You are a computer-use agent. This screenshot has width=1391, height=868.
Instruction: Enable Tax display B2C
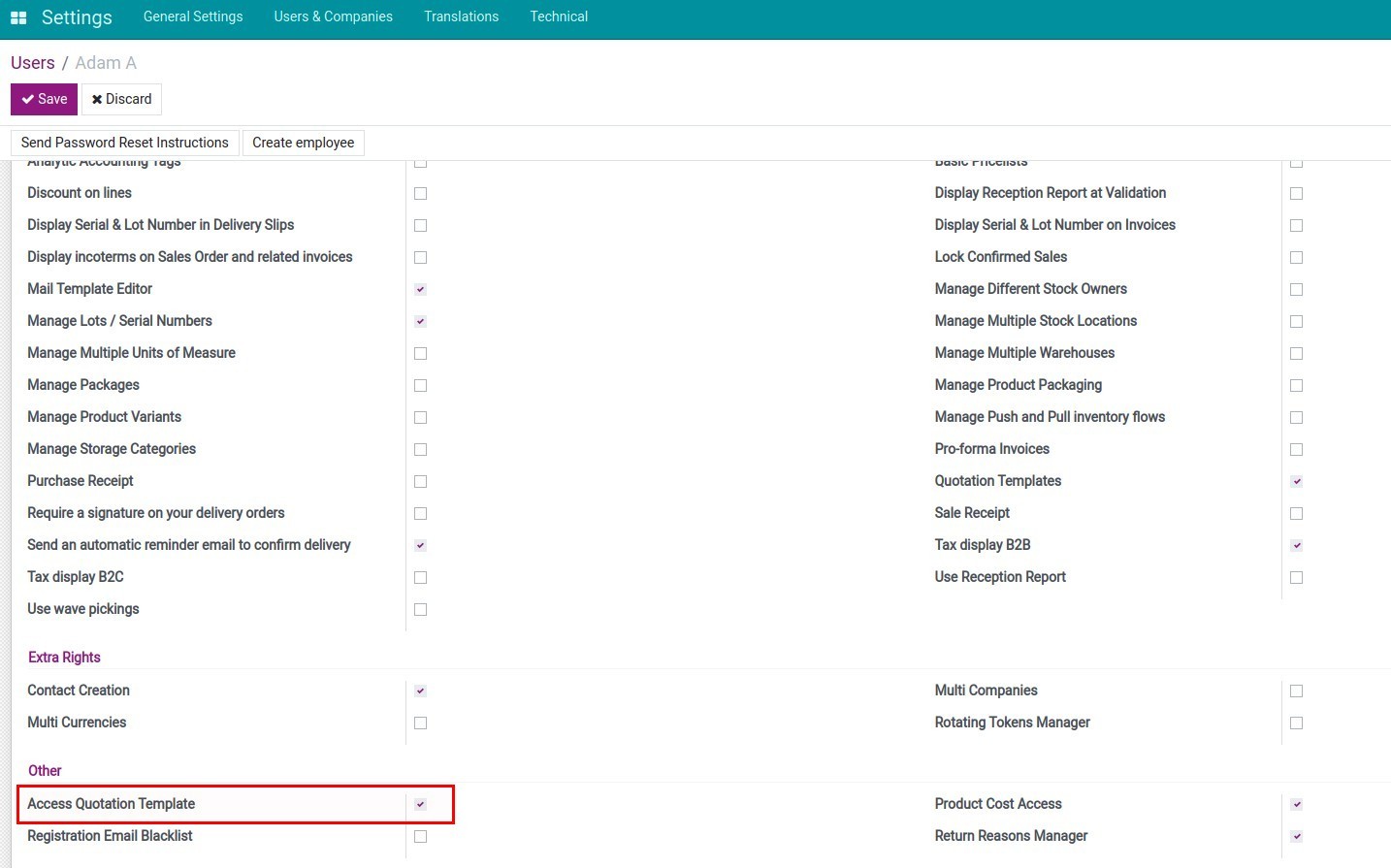click(420, 577)
